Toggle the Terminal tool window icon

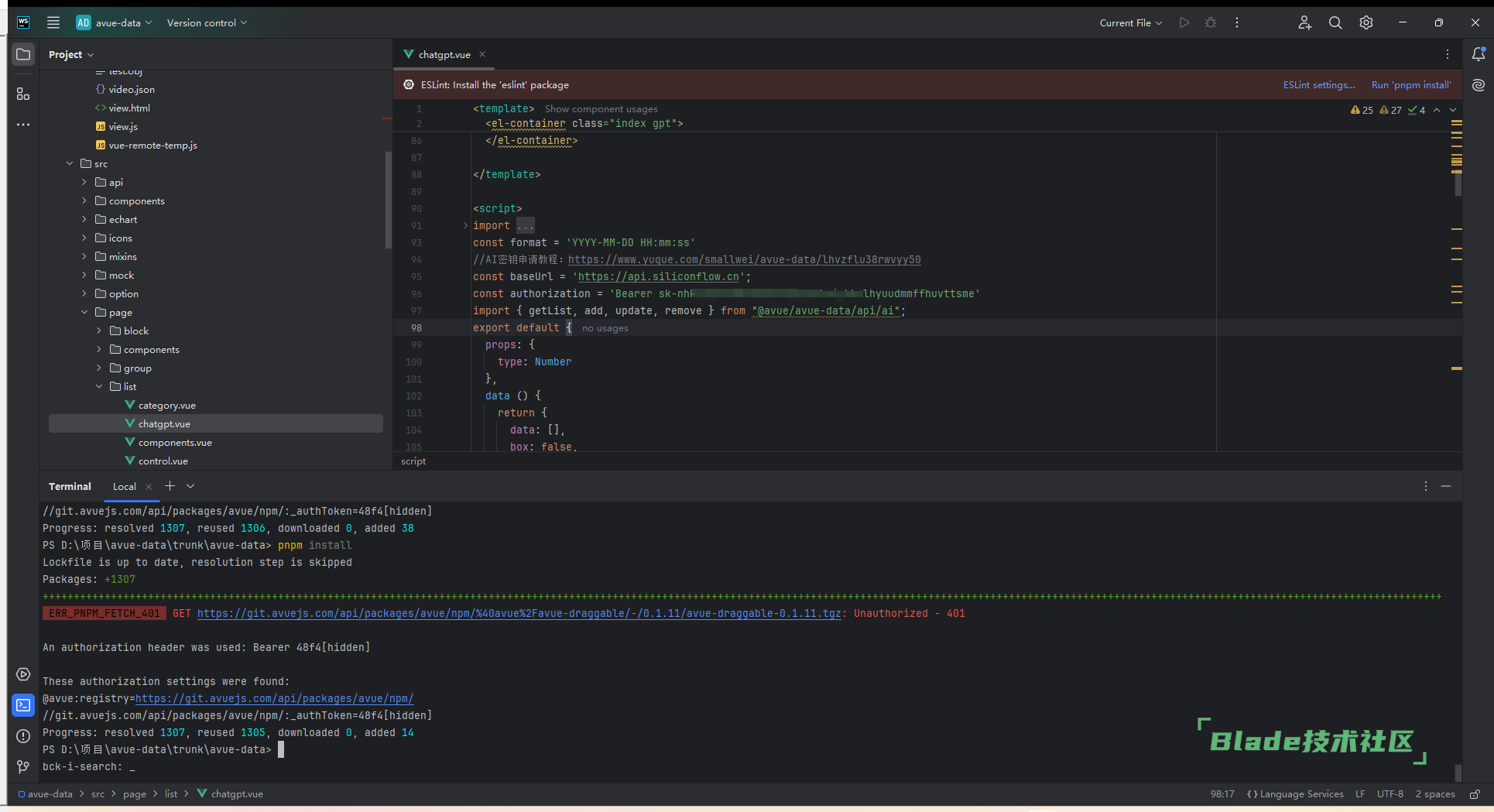point(23,705)
